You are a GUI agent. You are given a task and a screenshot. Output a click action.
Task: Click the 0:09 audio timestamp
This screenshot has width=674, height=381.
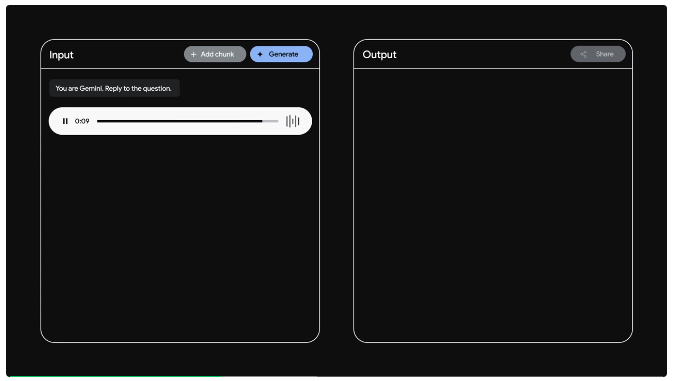tap(82, 121)
